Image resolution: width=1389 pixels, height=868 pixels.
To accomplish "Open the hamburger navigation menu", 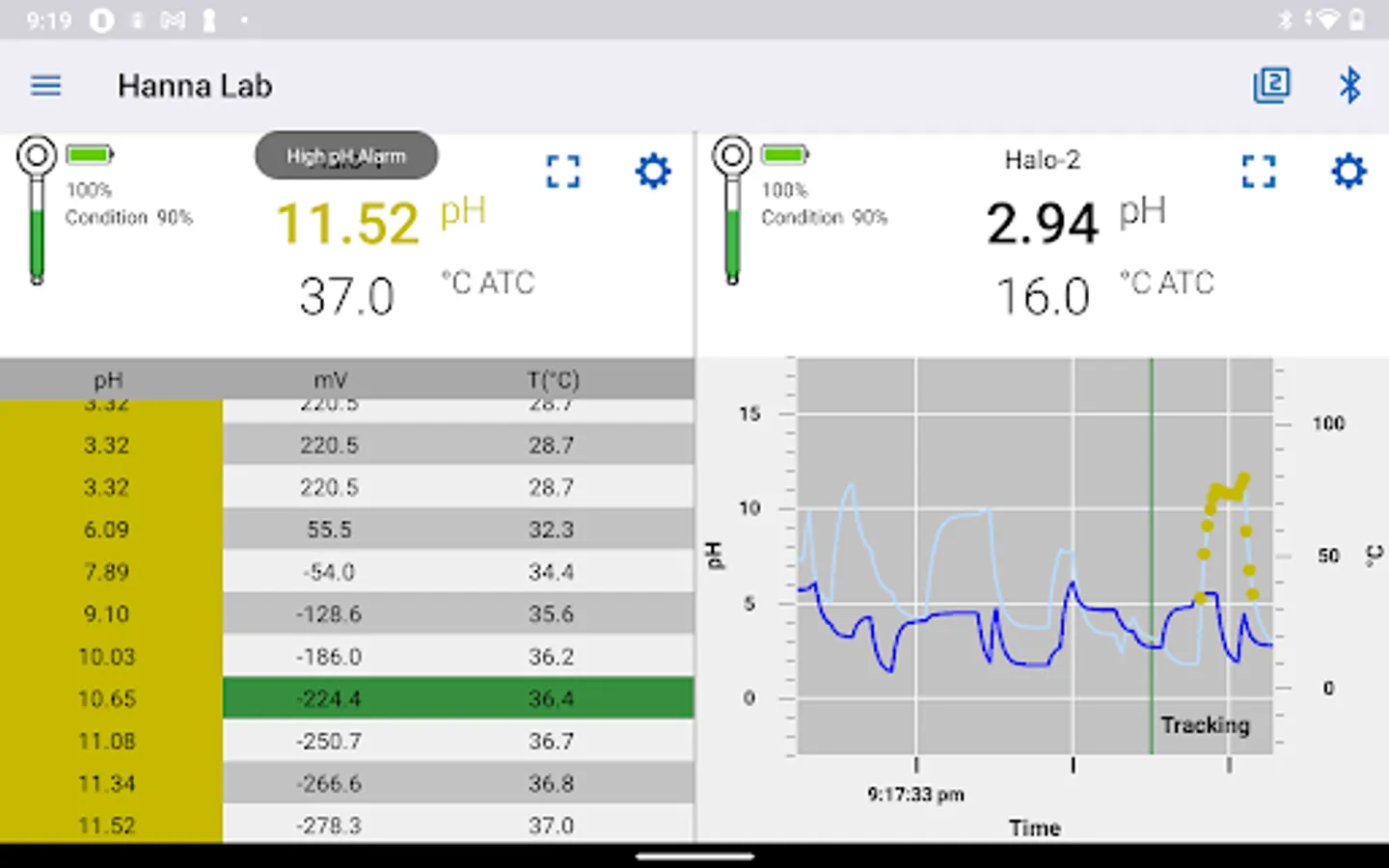I will [45, 86].
